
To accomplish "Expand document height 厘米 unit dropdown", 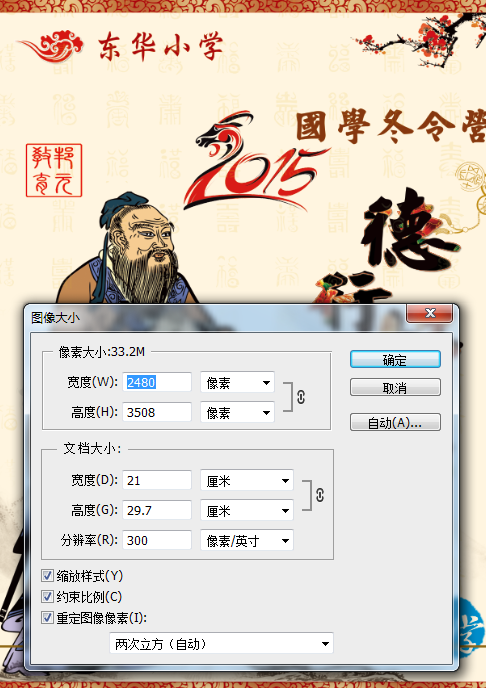I will [247, 510].
